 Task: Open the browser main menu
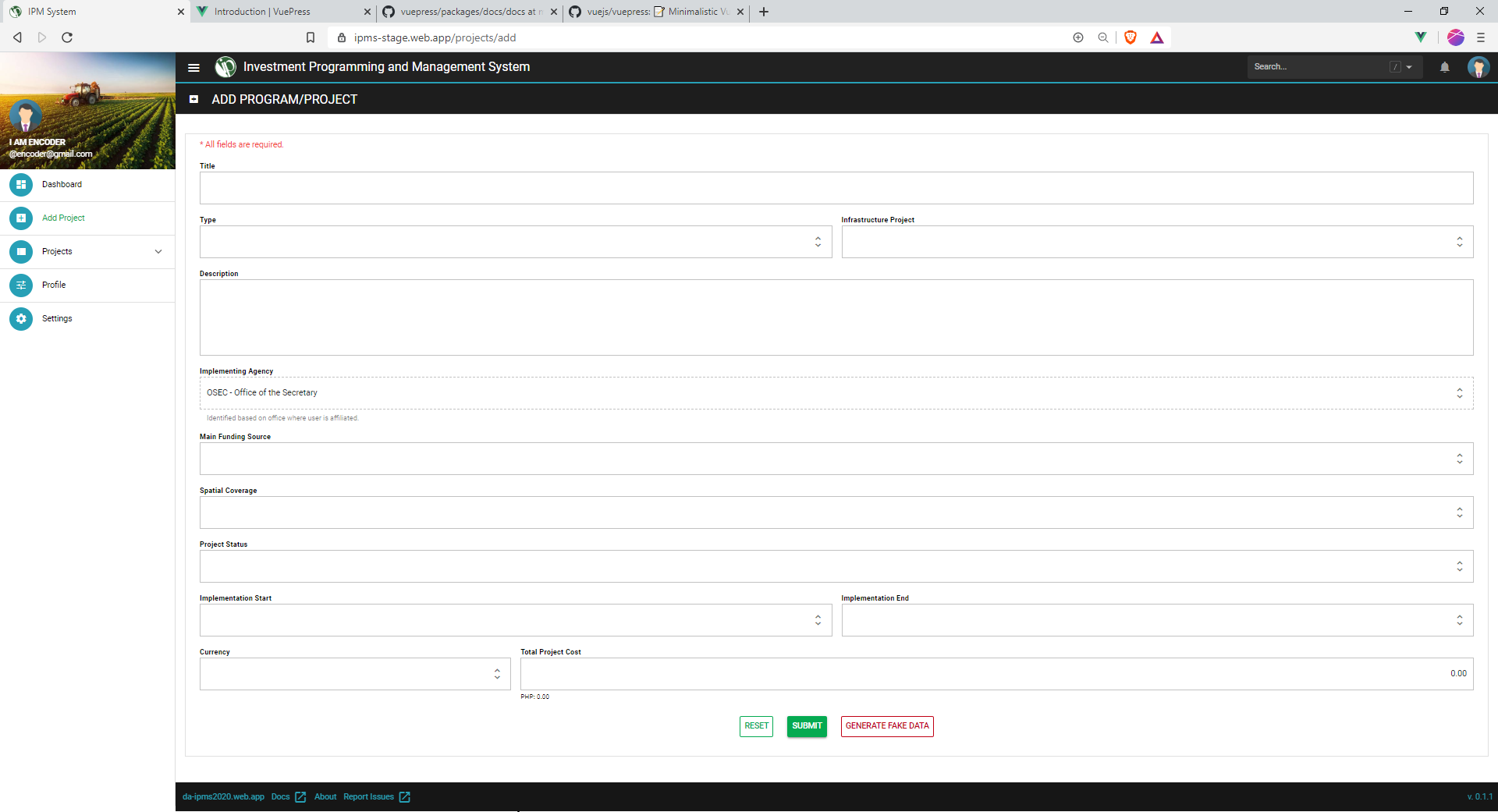click(x=1481, y=37)
